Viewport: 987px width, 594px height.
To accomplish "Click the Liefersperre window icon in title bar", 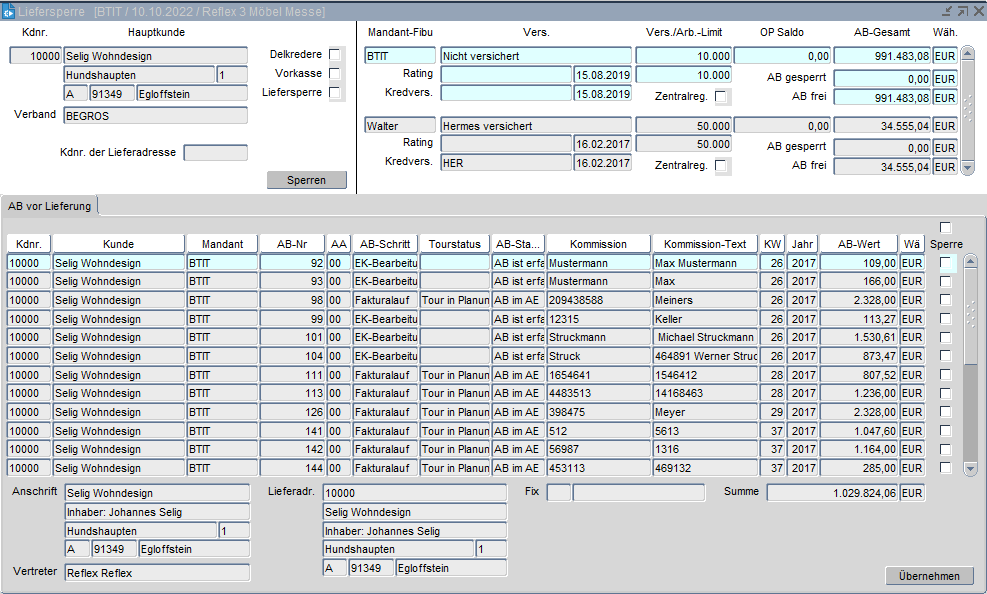I will coord(9,10).
